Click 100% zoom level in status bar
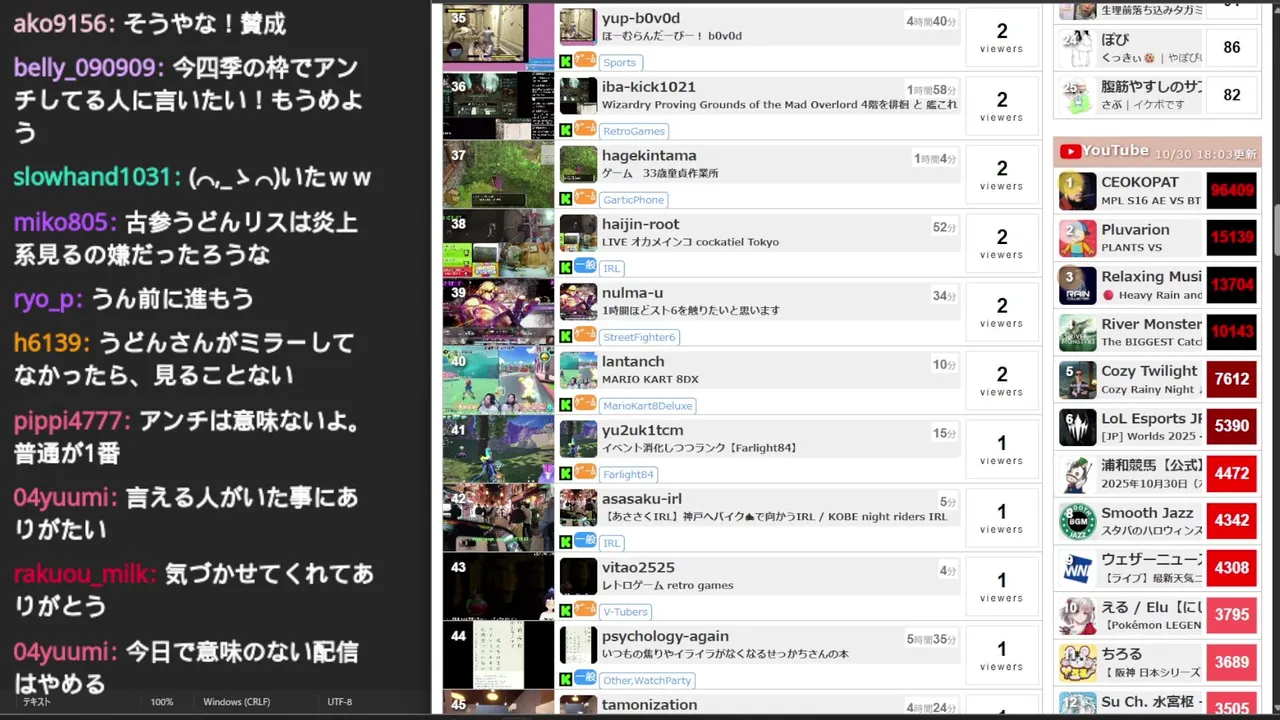This screenshot has width=1280, height=720. (162, 702)
